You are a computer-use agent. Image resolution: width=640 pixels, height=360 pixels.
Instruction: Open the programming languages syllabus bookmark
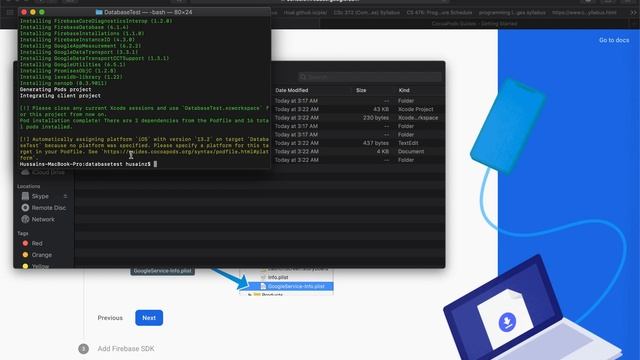[x=512, y=13]
